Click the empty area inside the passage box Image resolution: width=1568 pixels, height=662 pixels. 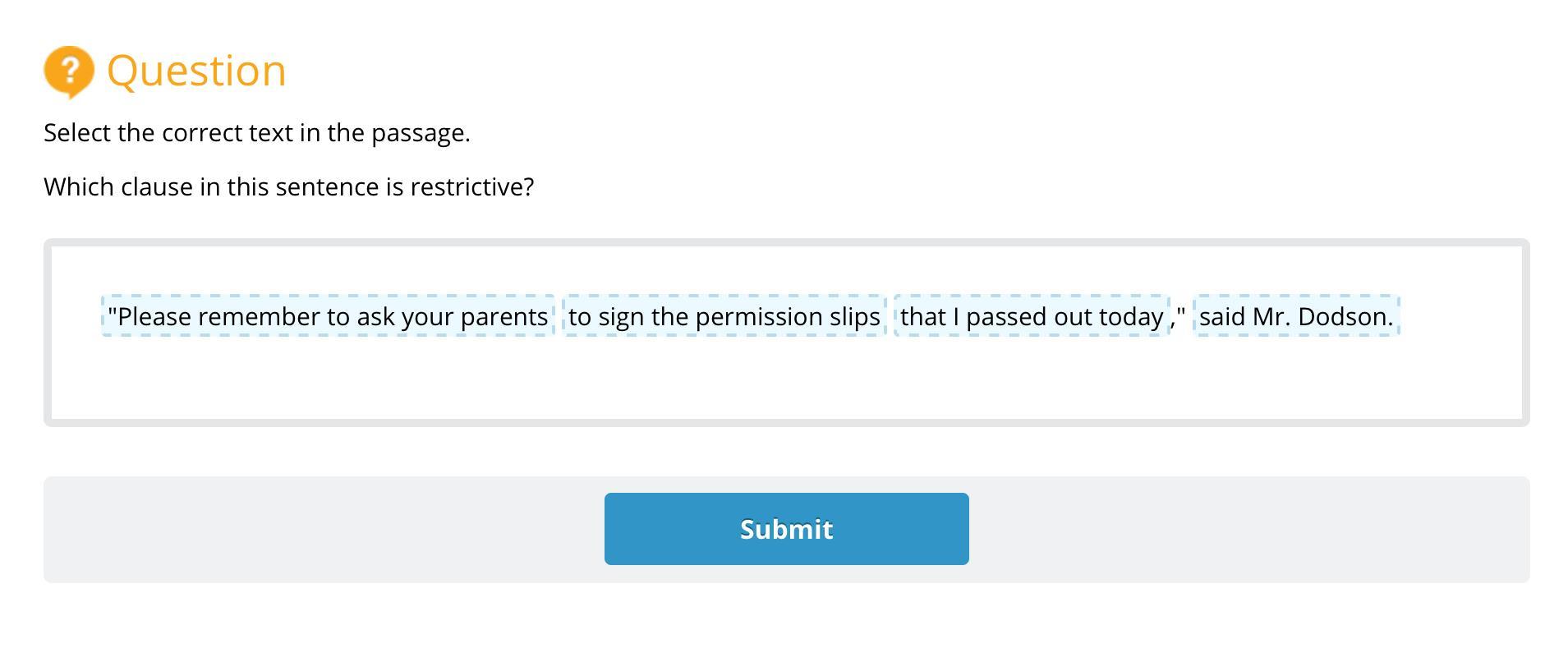pos(786,382)
